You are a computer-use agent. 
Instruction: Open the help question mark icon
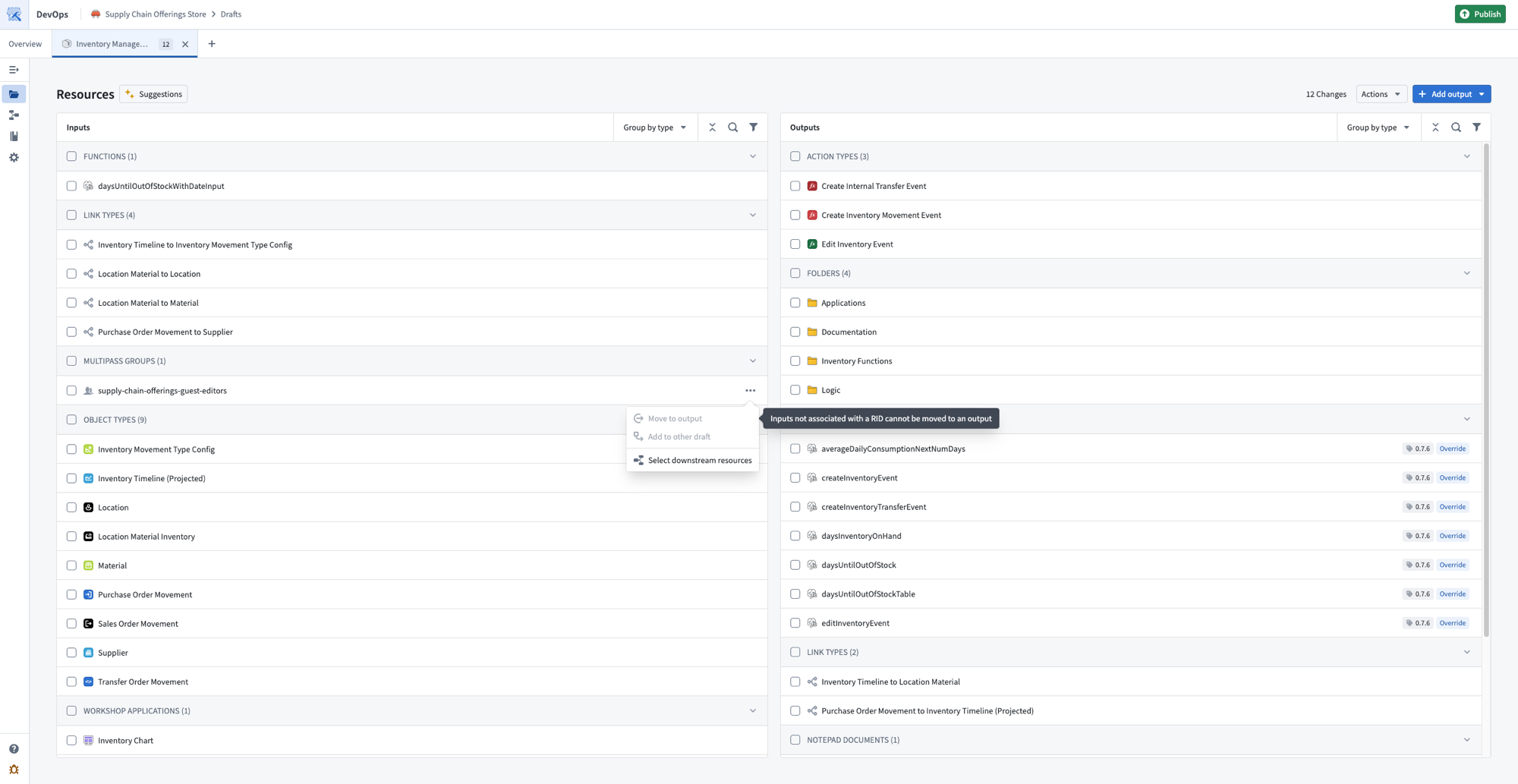click(14, 749)
